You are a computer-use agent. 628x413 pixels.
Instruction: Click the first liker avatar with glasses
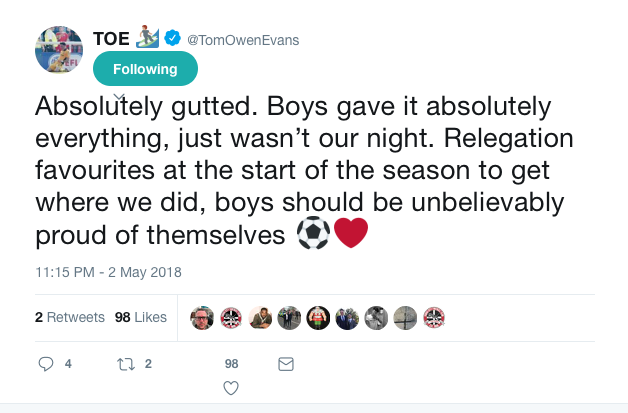pos(202,317)
